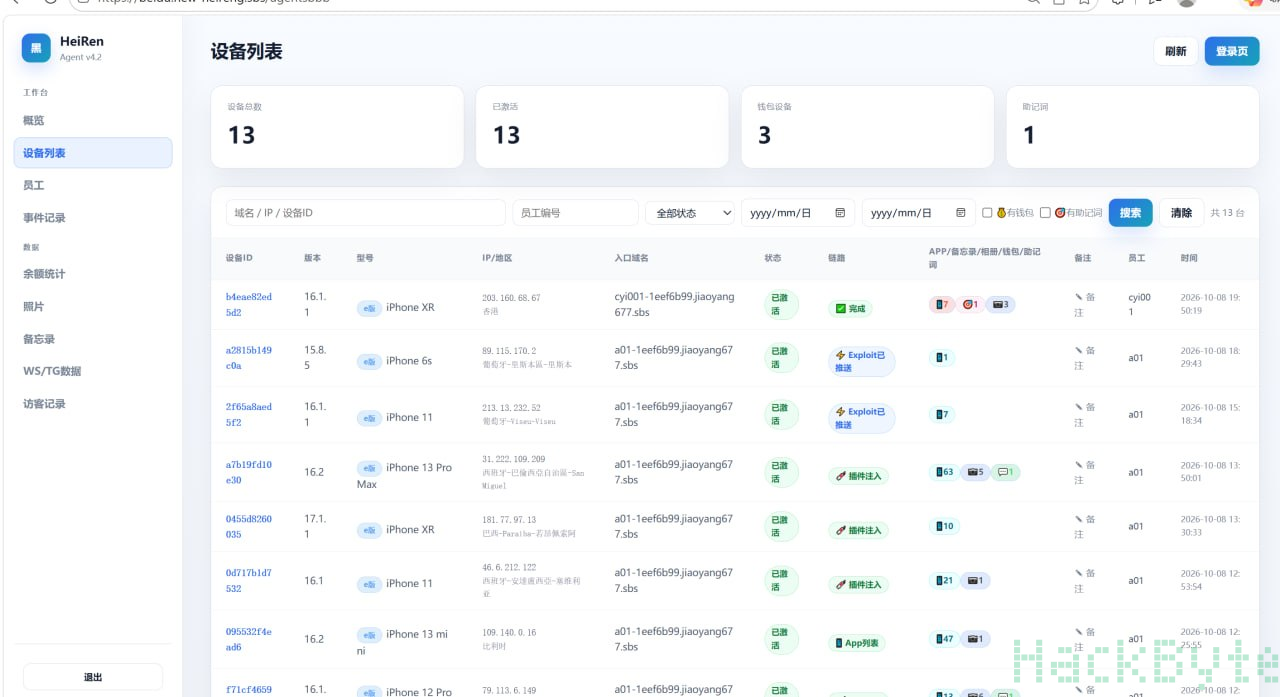This screenshot has height=697, width=1280.
Task: Click the HeiRen logo icon in sidebar
Action: (x=36, y=48)
